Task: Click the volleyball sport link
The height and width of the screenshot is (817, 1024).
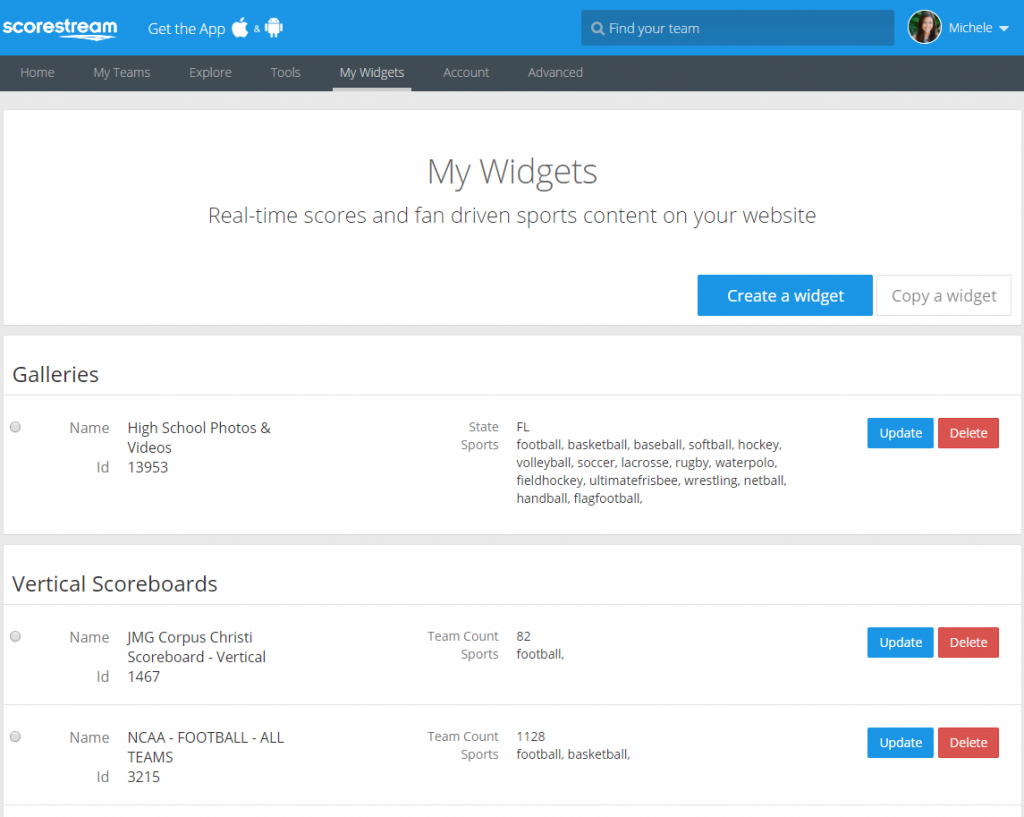Action: [x=543, y=462]
